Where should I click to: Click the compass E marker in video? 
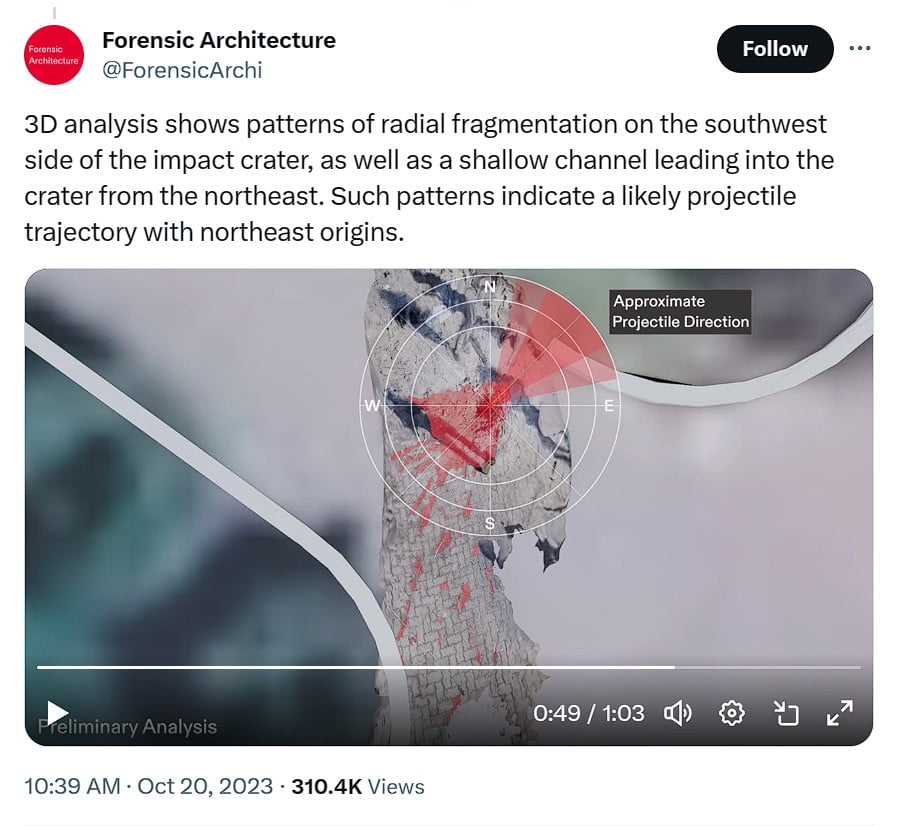tap(609, 406)
